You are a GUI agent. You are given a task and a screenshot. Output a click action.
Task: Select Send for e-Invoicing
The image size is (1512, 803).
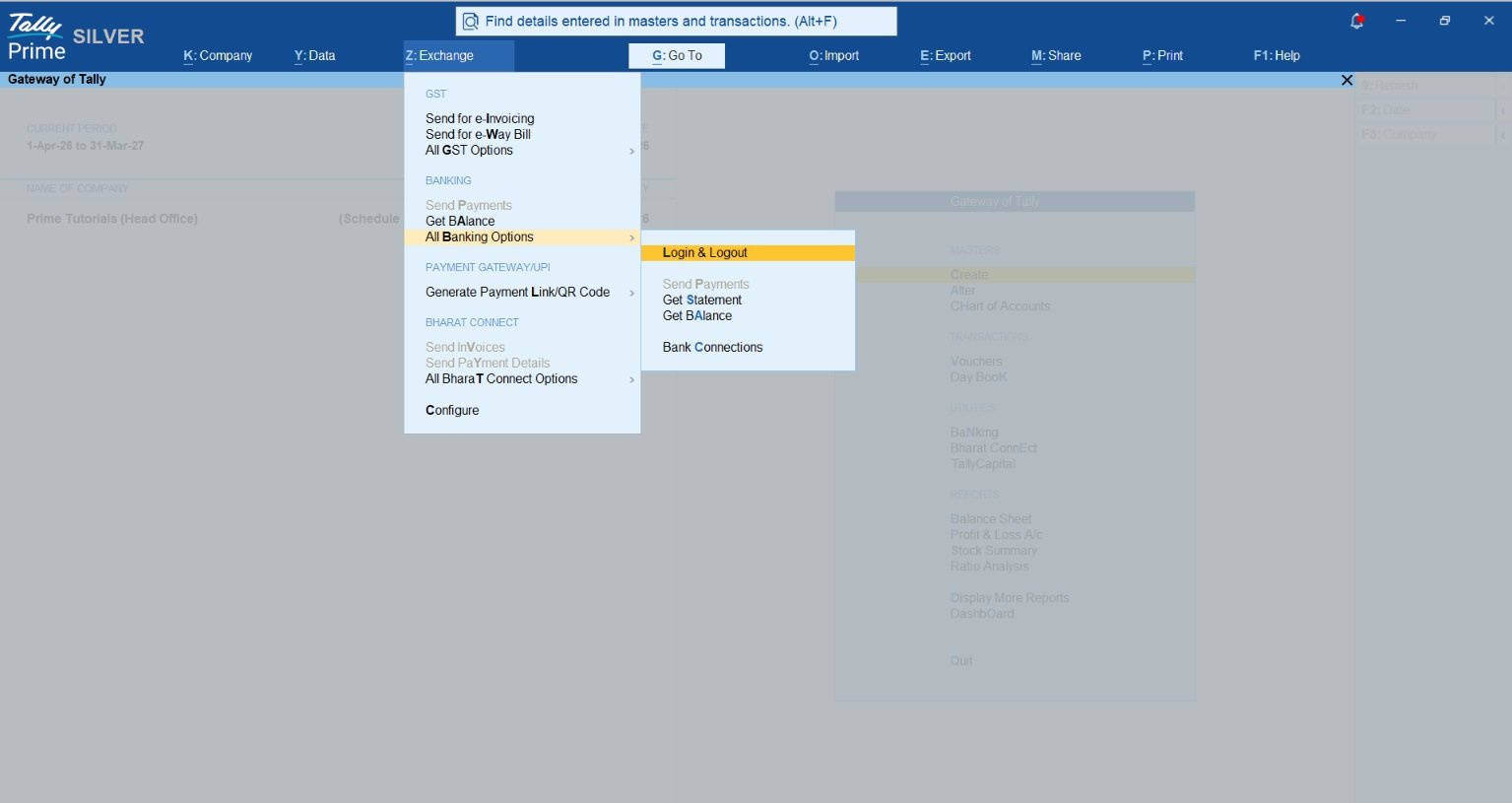point(480,118)
